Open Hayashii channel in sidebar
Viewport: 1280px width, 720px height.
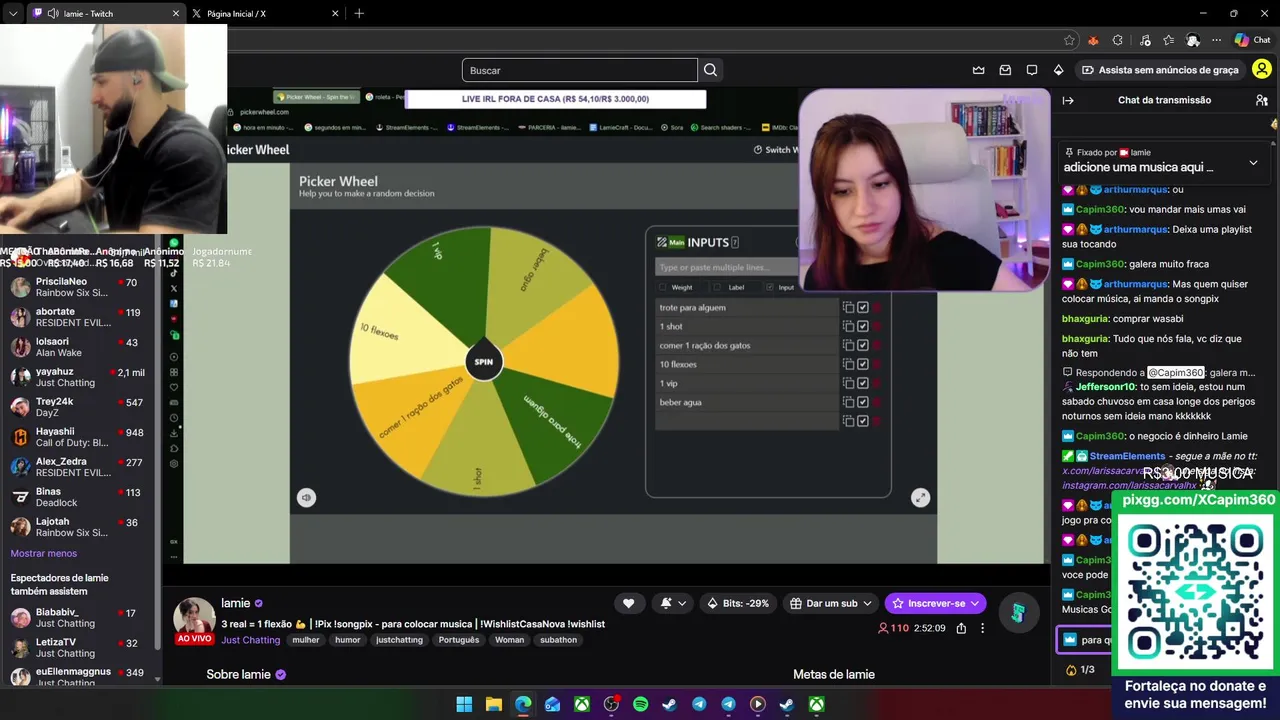click(x=78, y=437)
